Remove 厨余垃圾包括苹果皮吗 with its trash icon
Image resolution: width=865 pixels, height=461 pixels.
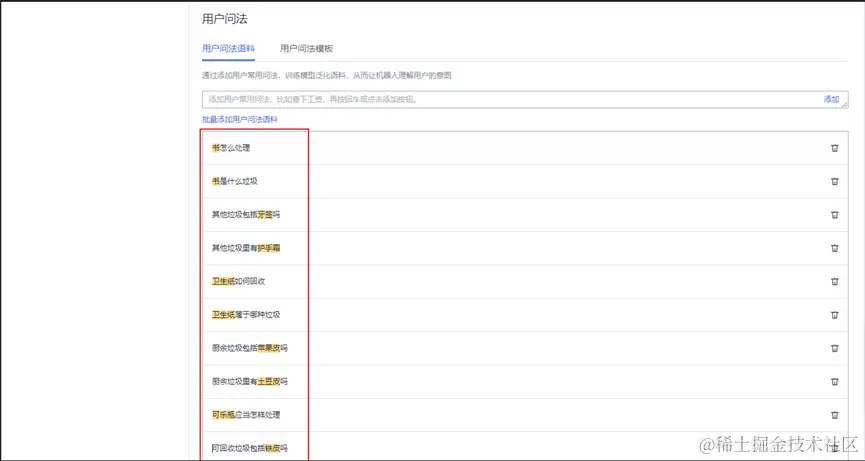click(835, 348)
